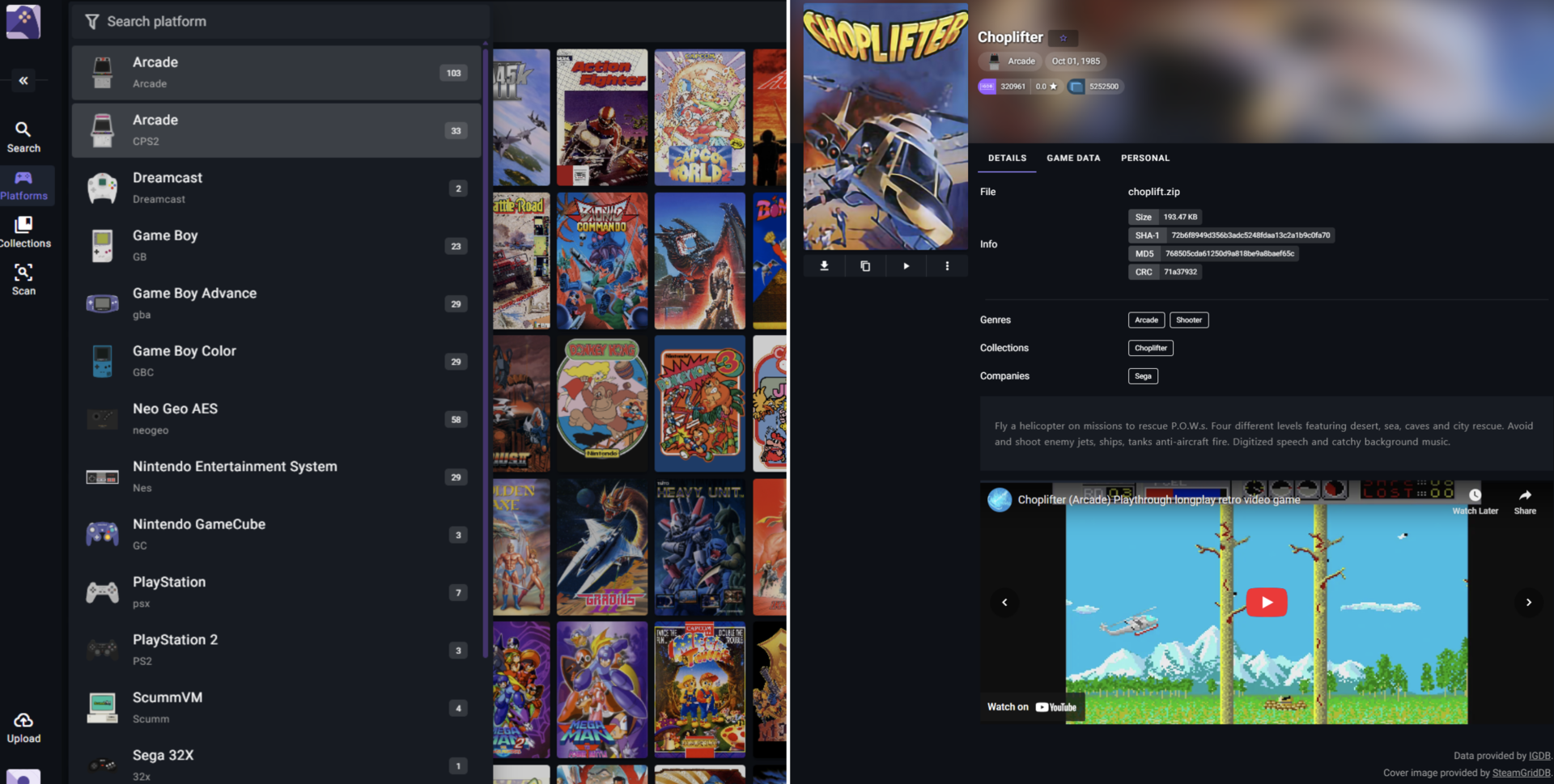Click the Arcade platform chip under title

1011,61
